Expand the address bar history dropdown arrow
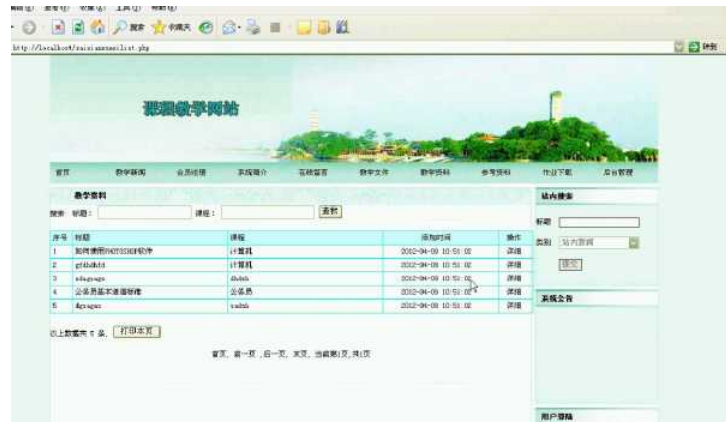The width and height of the screenshot is (726, 431). coord(679,47)
